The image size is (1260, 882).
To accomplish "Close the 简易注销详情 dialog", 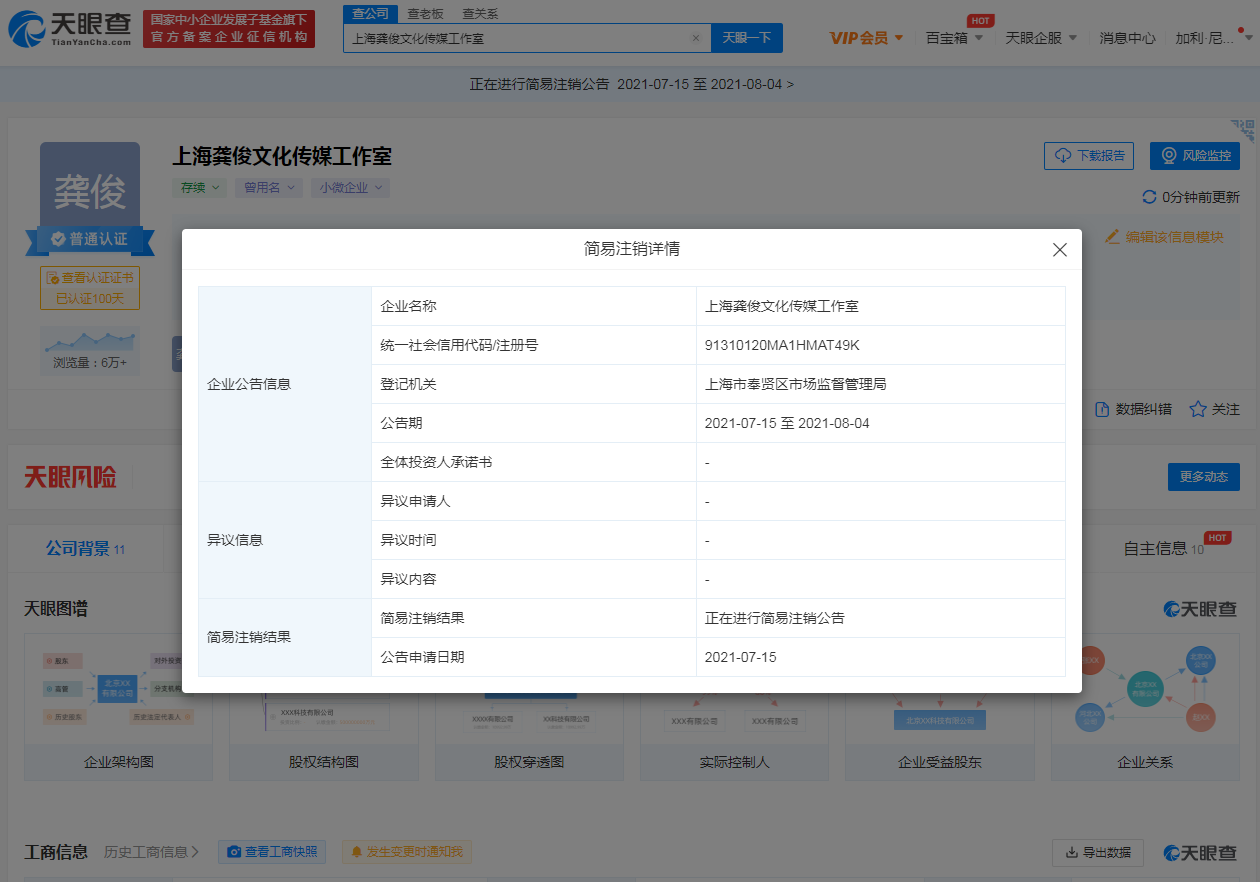I will [1060, 250].
